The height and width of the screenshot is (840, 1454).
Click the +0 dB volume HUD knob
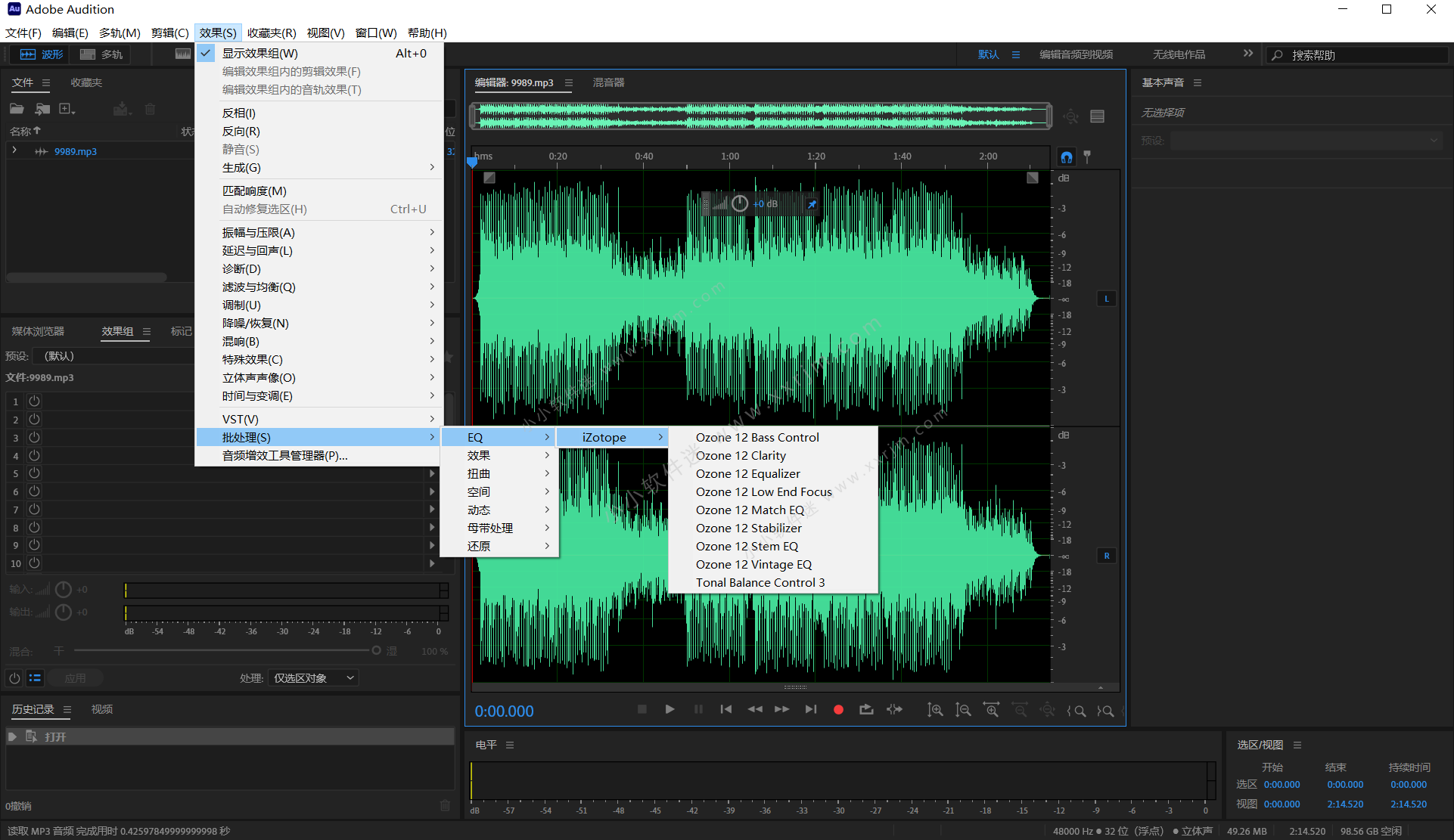pyautogui.click(x=740, y=203)
